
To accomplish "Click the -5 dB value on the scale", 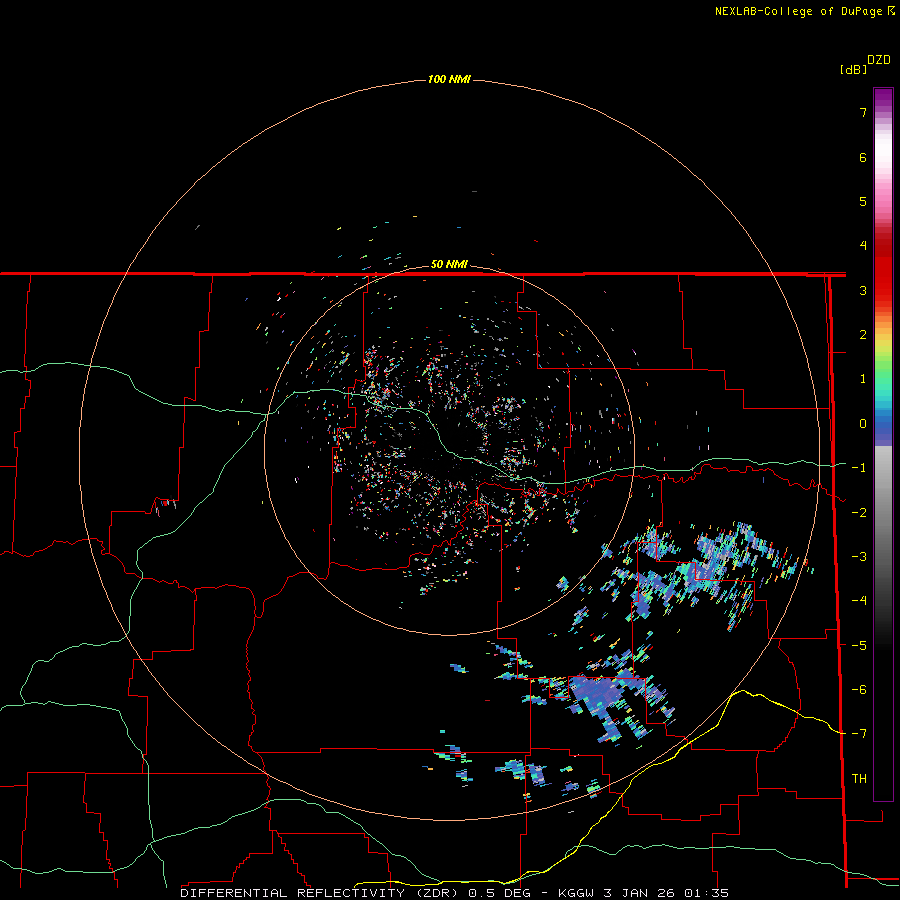I will pos(859,646).
